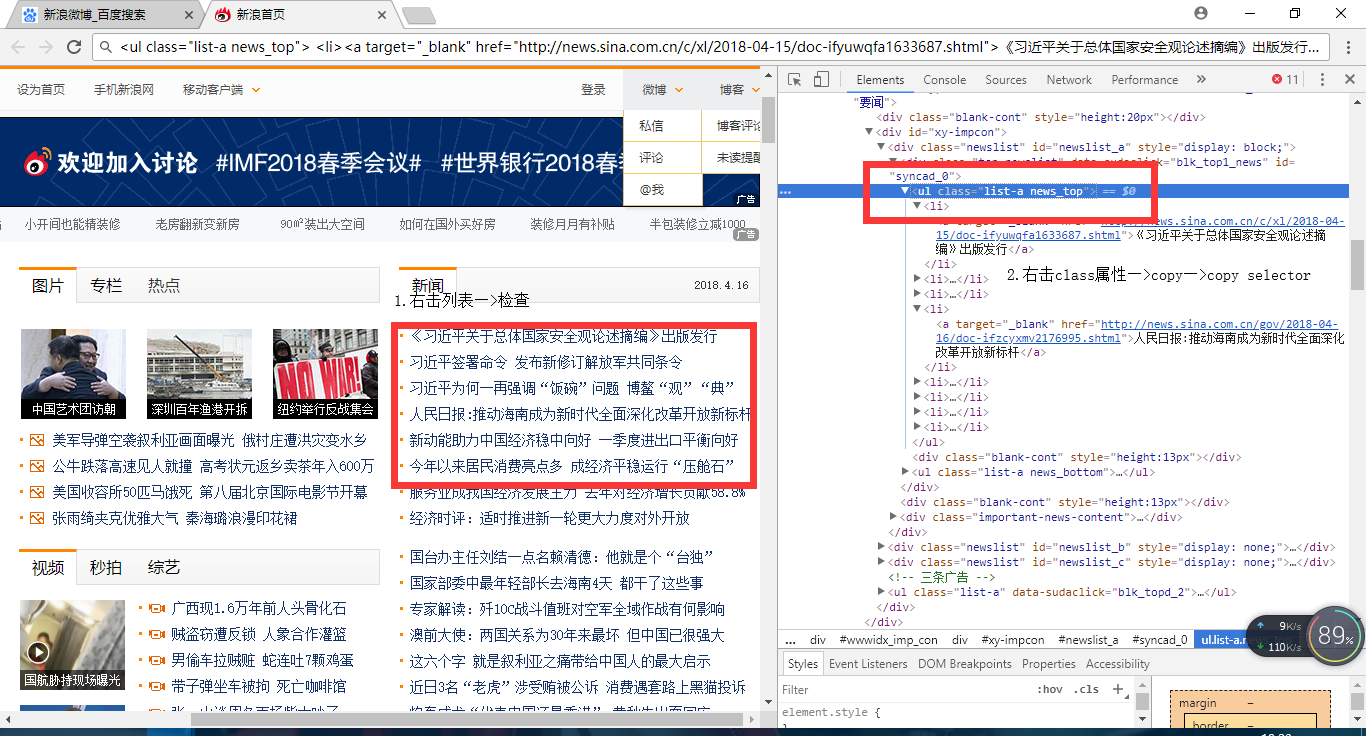The height and width of the screenshot is (736, 1366).
Task: Toggle the :hov element state panel
Action: 1050,689
